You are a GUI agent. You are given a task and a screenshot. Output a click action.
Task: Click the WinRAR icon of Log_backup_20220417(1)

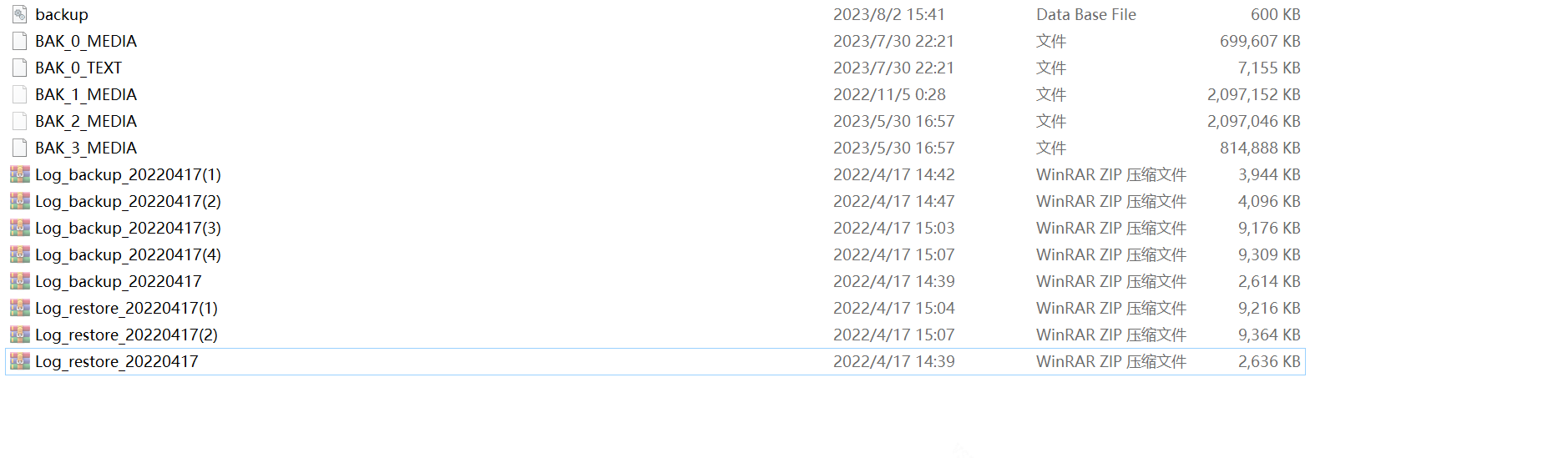pyautogui.click(x=19, y=174)
